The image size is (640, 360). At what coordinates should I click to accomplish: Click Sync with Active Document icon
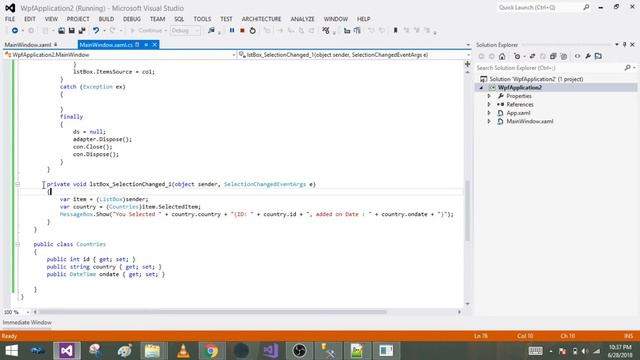[532, 56]
